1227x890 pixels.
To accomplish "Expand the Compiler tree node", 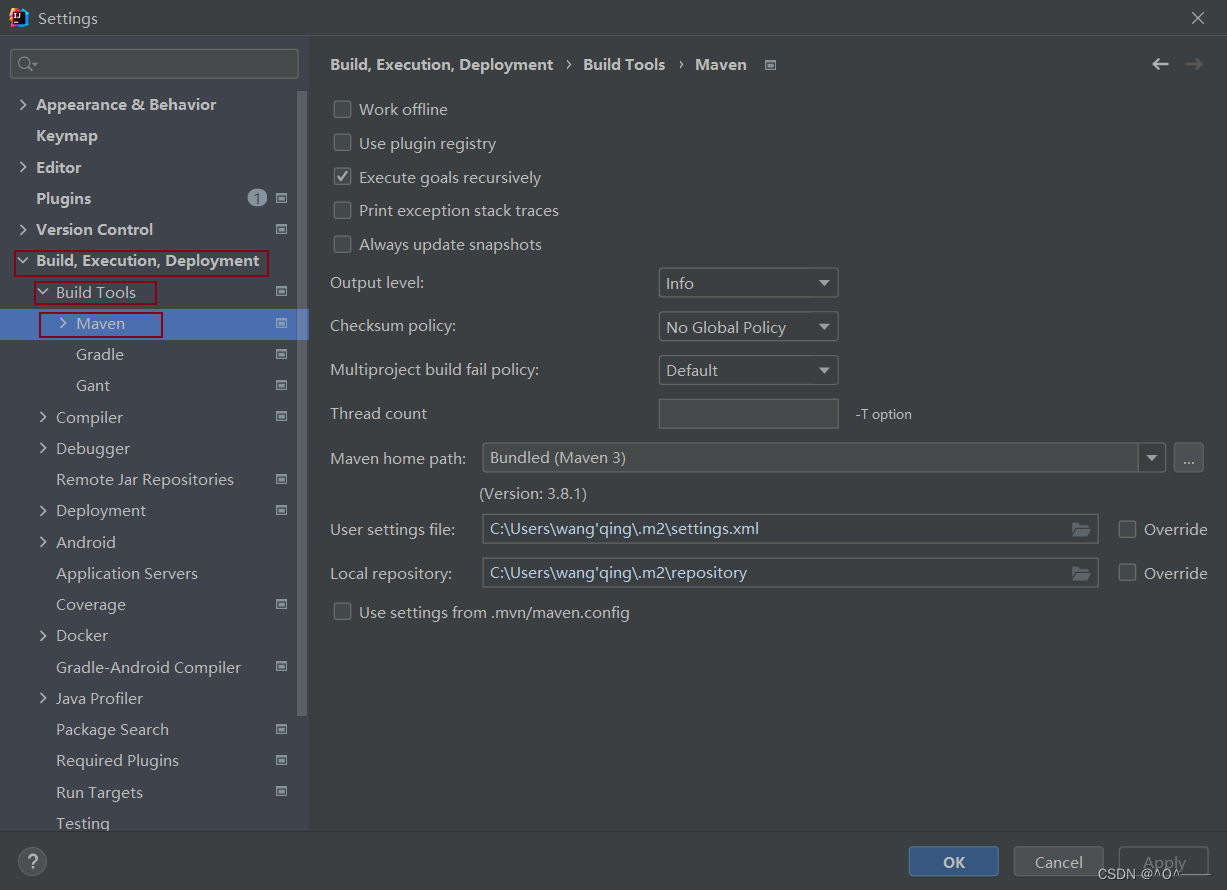I will (43, 417).
